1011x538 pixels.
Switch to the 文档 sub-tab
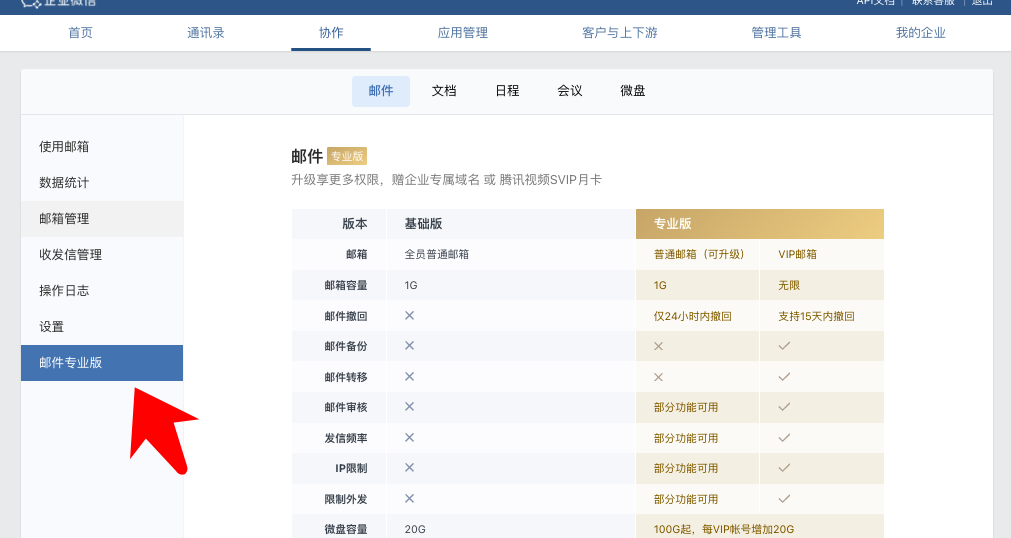(x=444, y=91)
